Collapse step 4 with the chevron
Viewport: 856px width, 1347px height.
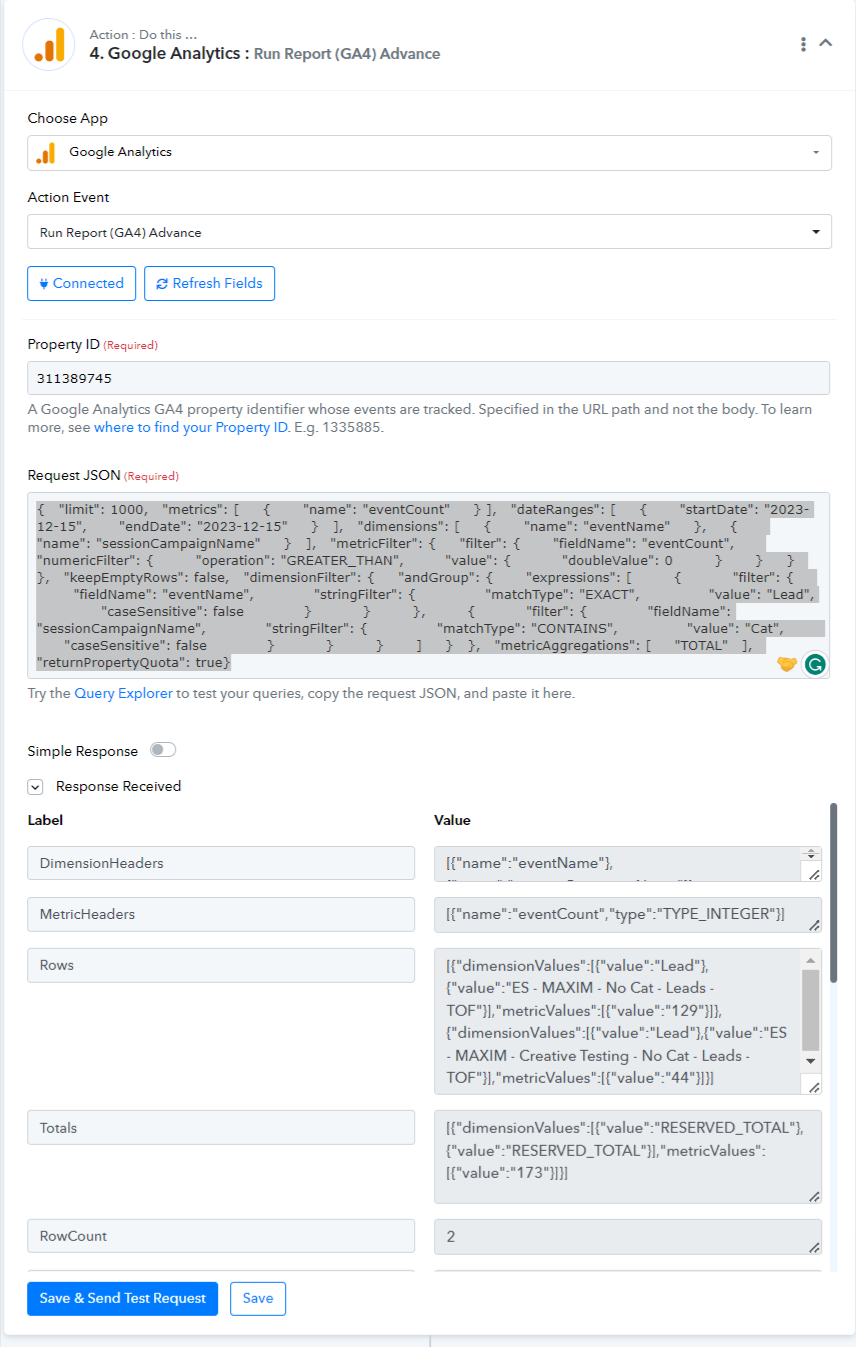coord(826,43)
